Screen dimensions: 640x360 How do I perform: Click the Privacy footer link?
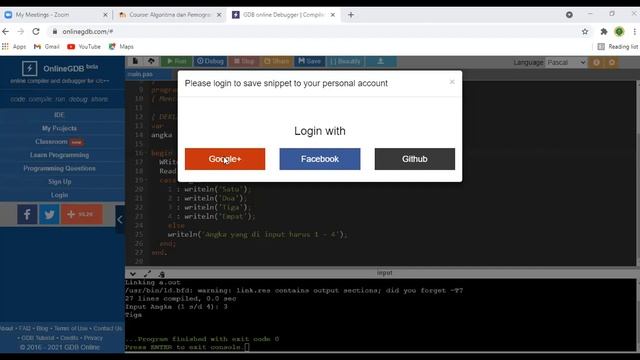coord(93,338)
